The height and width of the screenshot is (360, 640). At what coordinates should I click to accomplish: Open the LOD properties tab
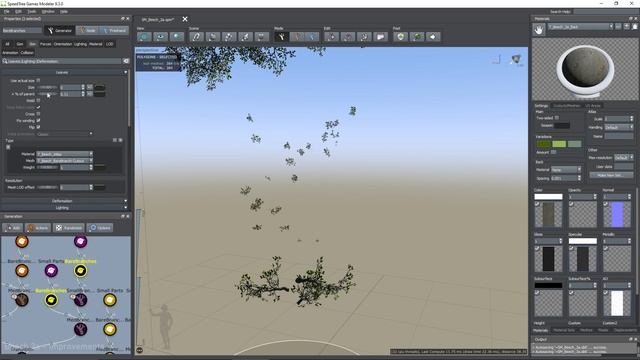[110, 44]
